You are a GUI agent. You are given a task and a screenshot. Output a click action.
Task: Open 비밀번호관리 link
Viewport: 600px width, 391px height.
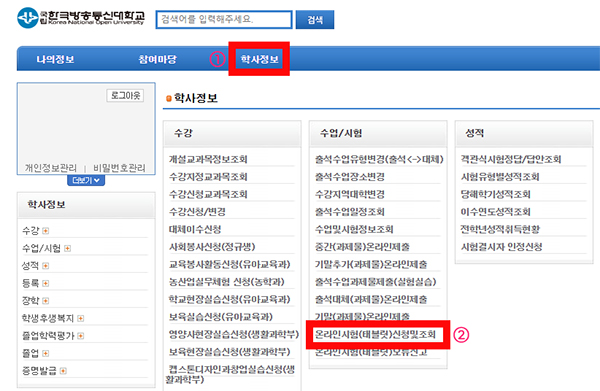[119, 168]
